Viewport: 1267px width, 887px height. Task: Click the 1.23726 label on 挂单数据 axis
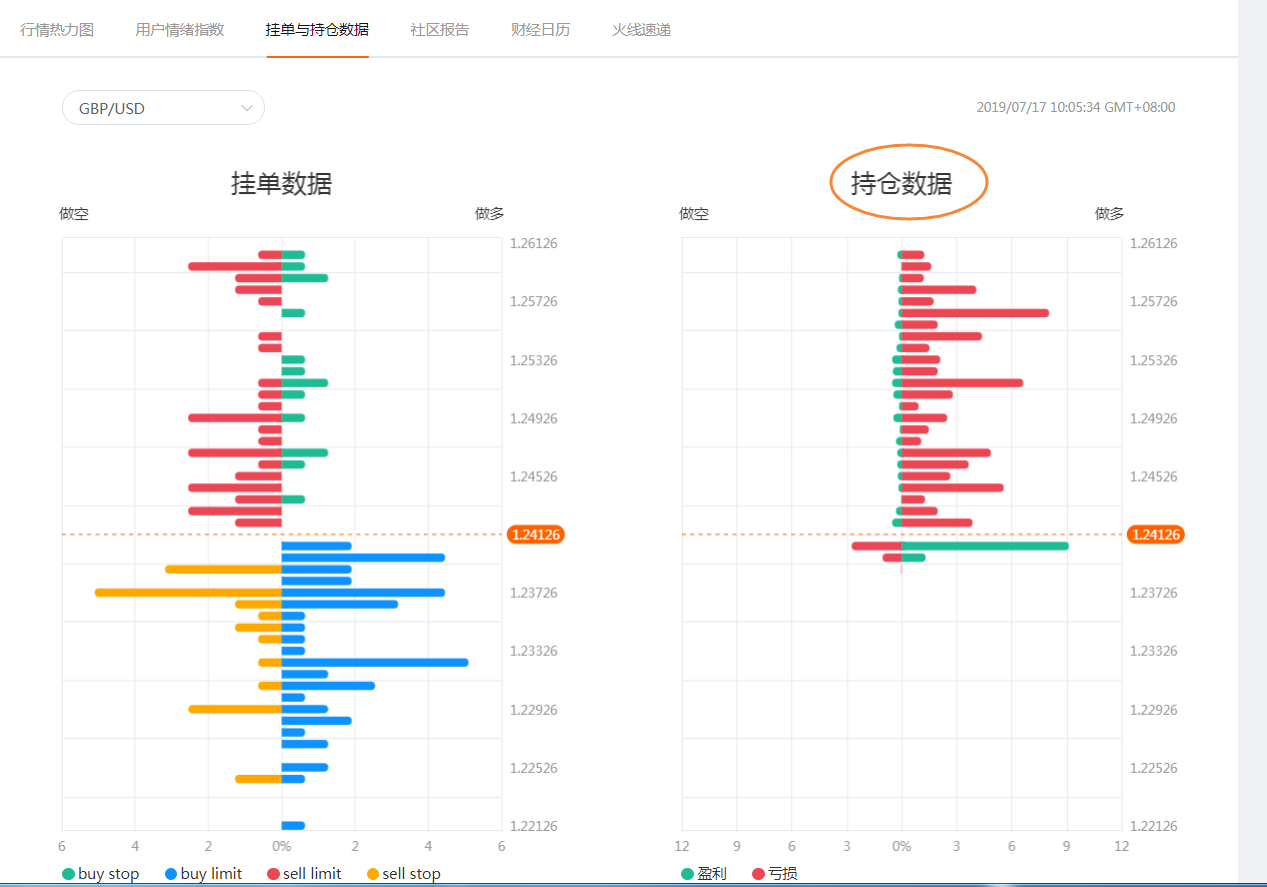click(534, 593)
